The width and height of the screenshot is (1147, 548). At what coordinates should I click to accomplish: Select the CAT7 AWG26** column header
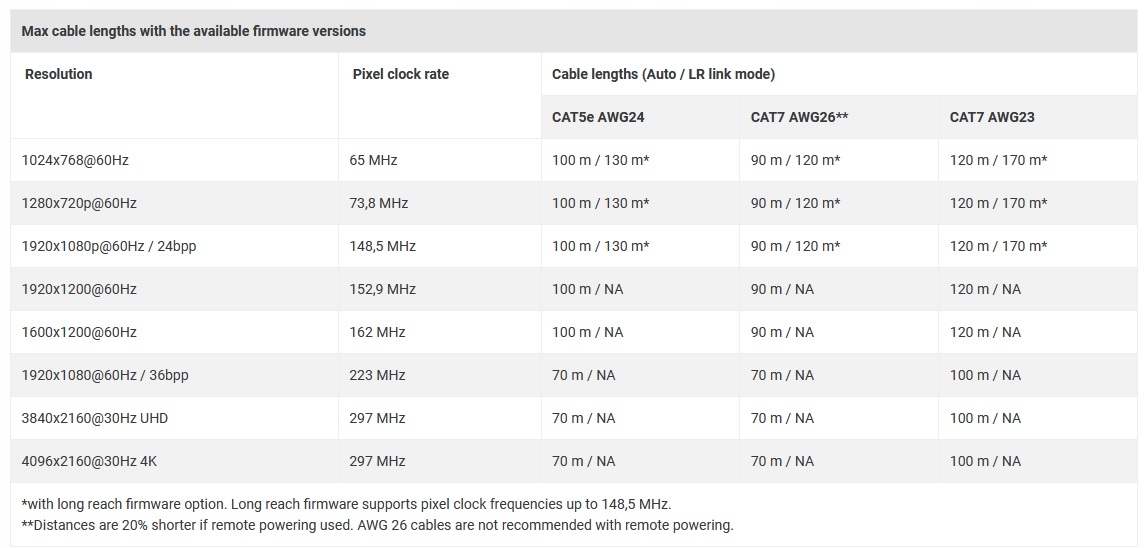click(799, 117)
